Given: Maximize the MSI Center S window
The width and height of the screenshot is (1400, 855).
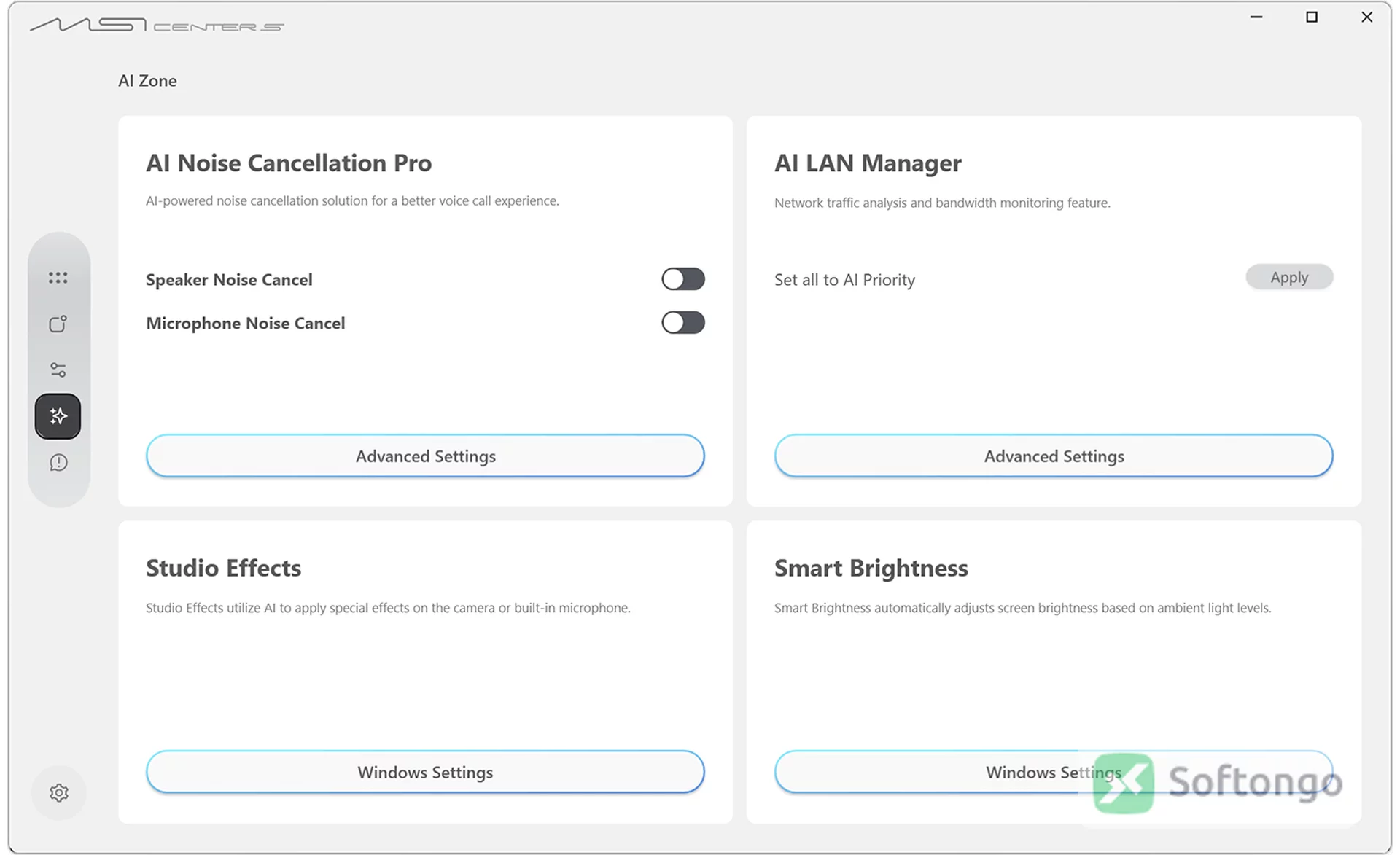Looking at the screenshot, I should (1311, 17).
